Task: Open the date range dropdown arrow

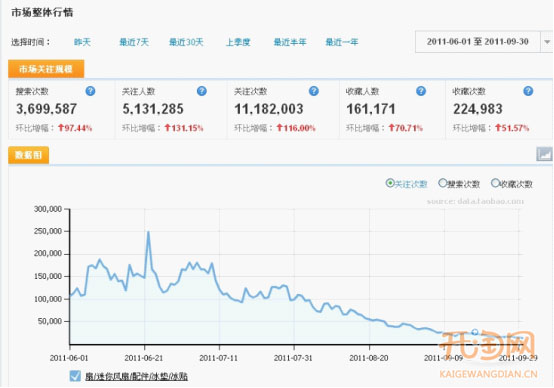Action: click(547, 42)
